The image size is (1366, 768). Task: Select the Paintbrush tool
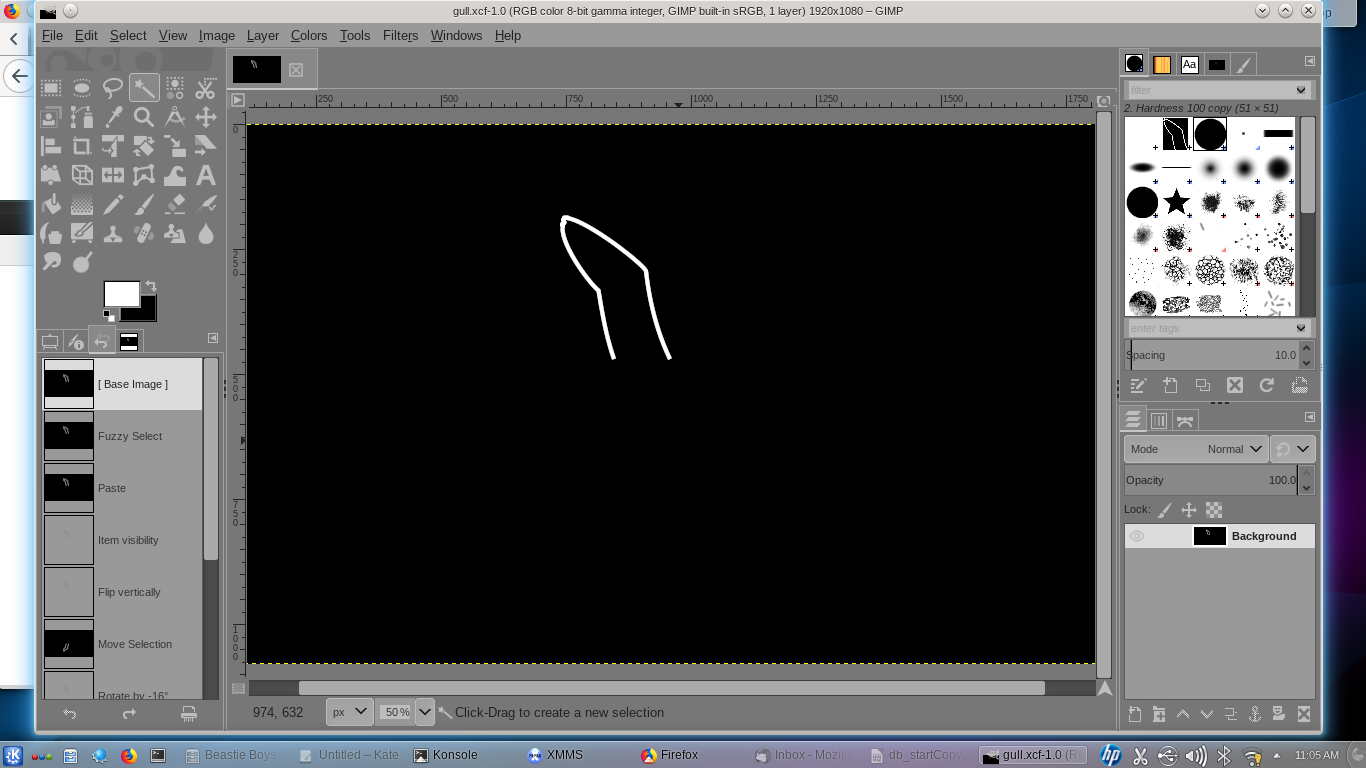(x=144, y=204)
